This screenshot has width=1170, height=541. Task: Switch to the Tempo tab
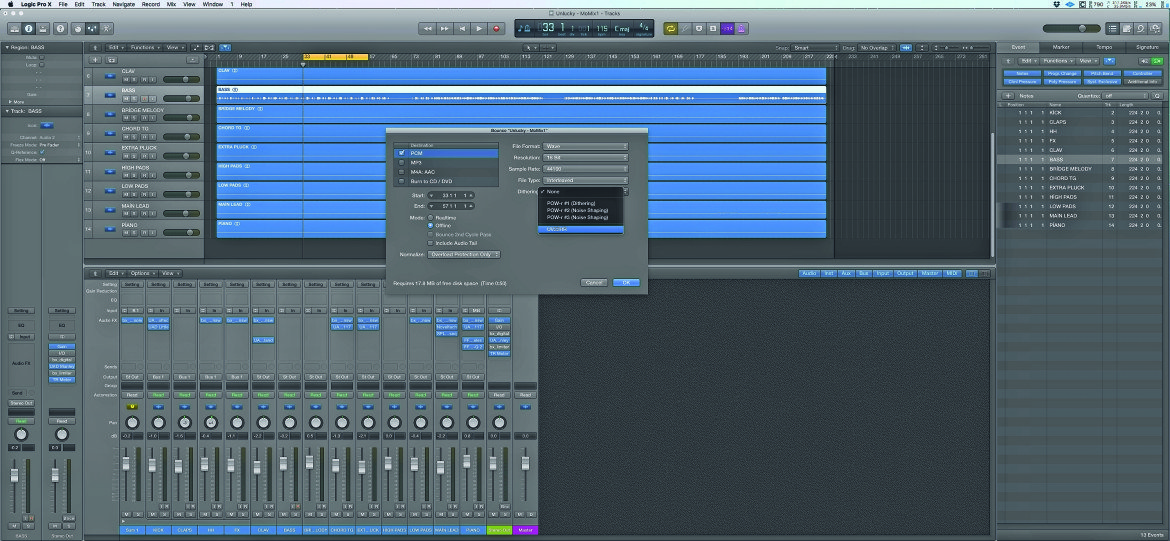point(1104,47)
